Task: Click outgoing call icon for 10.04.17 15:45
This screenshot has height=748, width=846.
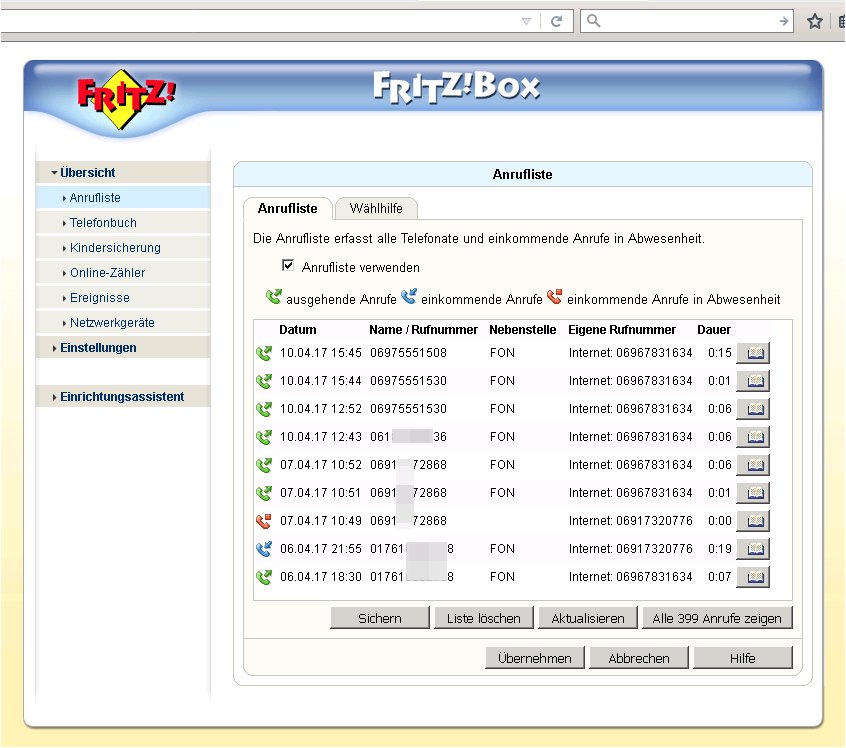Action: 264,353
